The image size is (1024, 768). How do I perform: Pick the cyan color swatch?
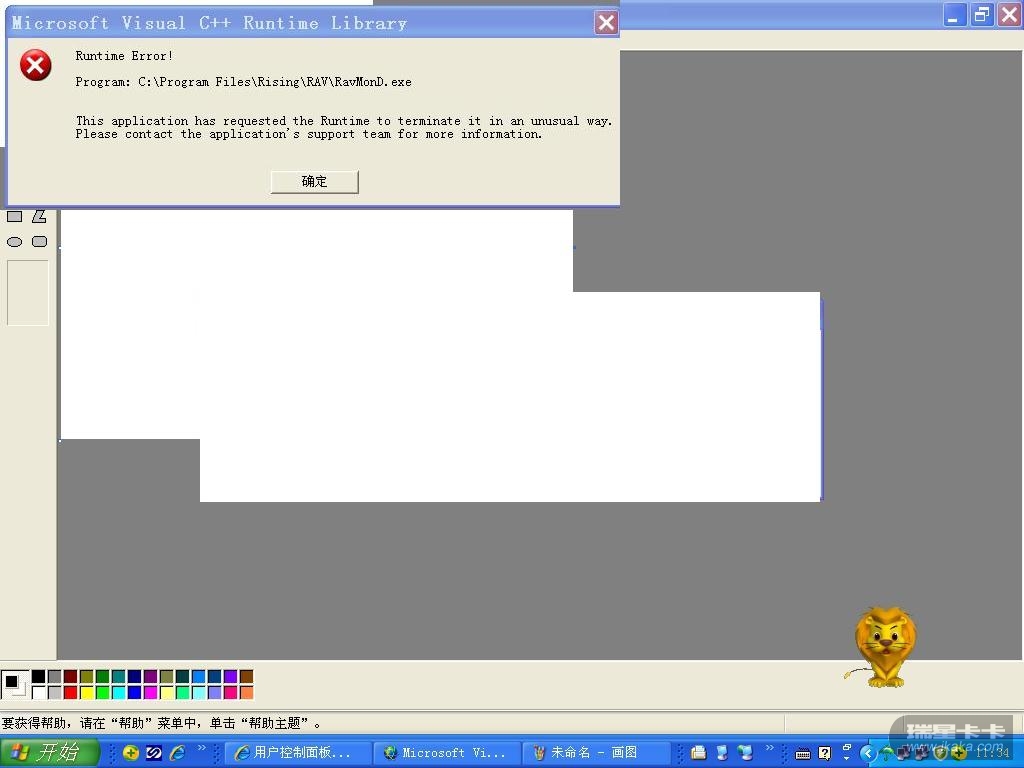click(x=118, y=692)
